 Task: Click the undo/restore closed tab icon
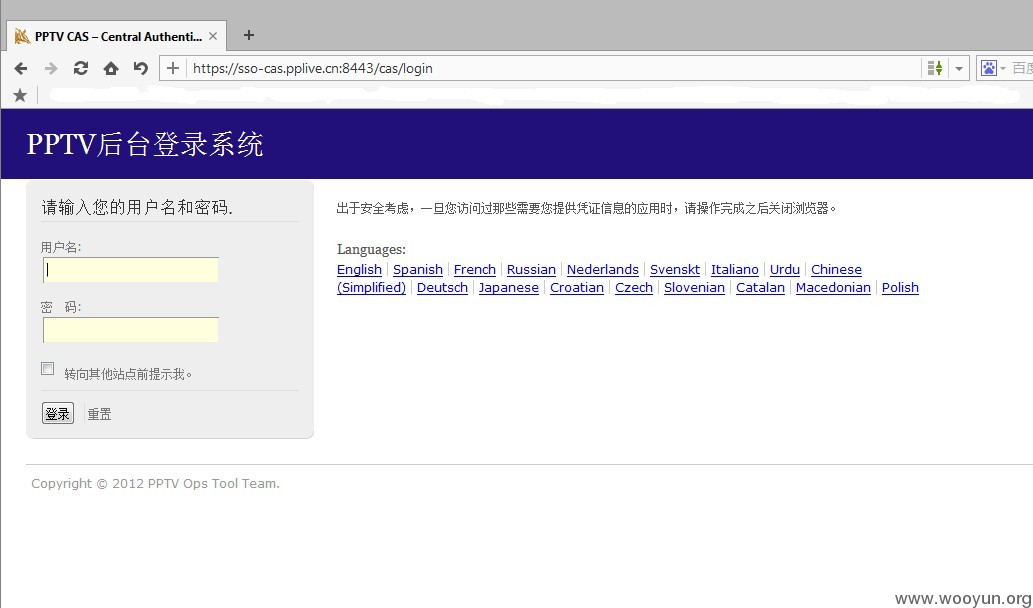tap(140, 69)
